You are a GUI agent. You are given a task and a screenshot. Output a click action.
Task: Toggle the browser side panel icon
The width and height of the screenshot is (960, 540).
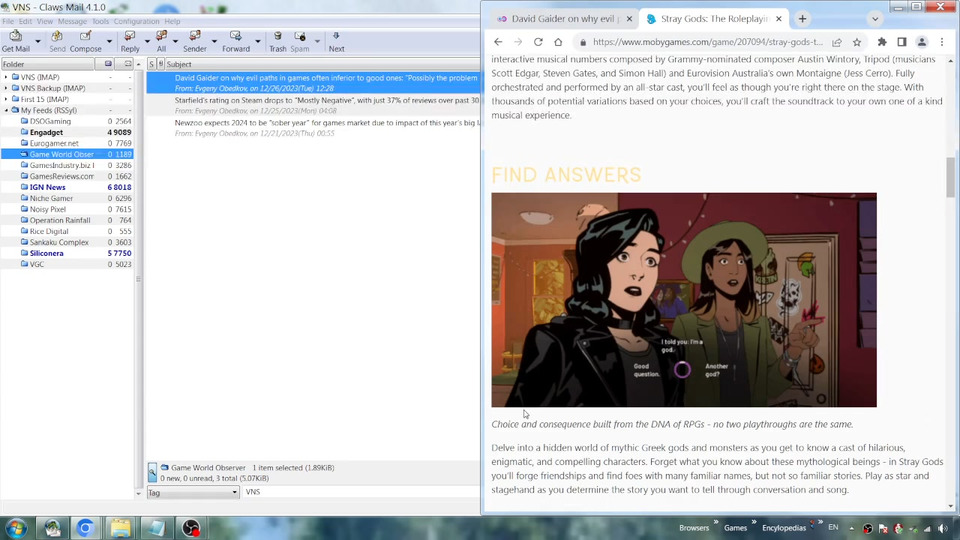pyautogui.click(x=902, y=42)
